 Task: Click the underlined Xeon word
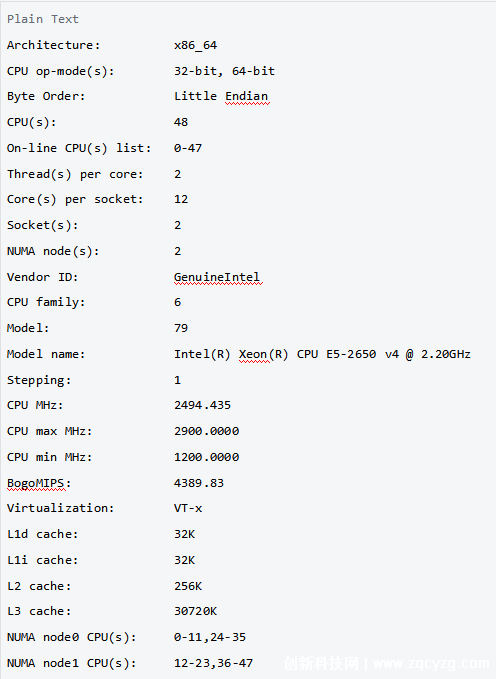253,354
